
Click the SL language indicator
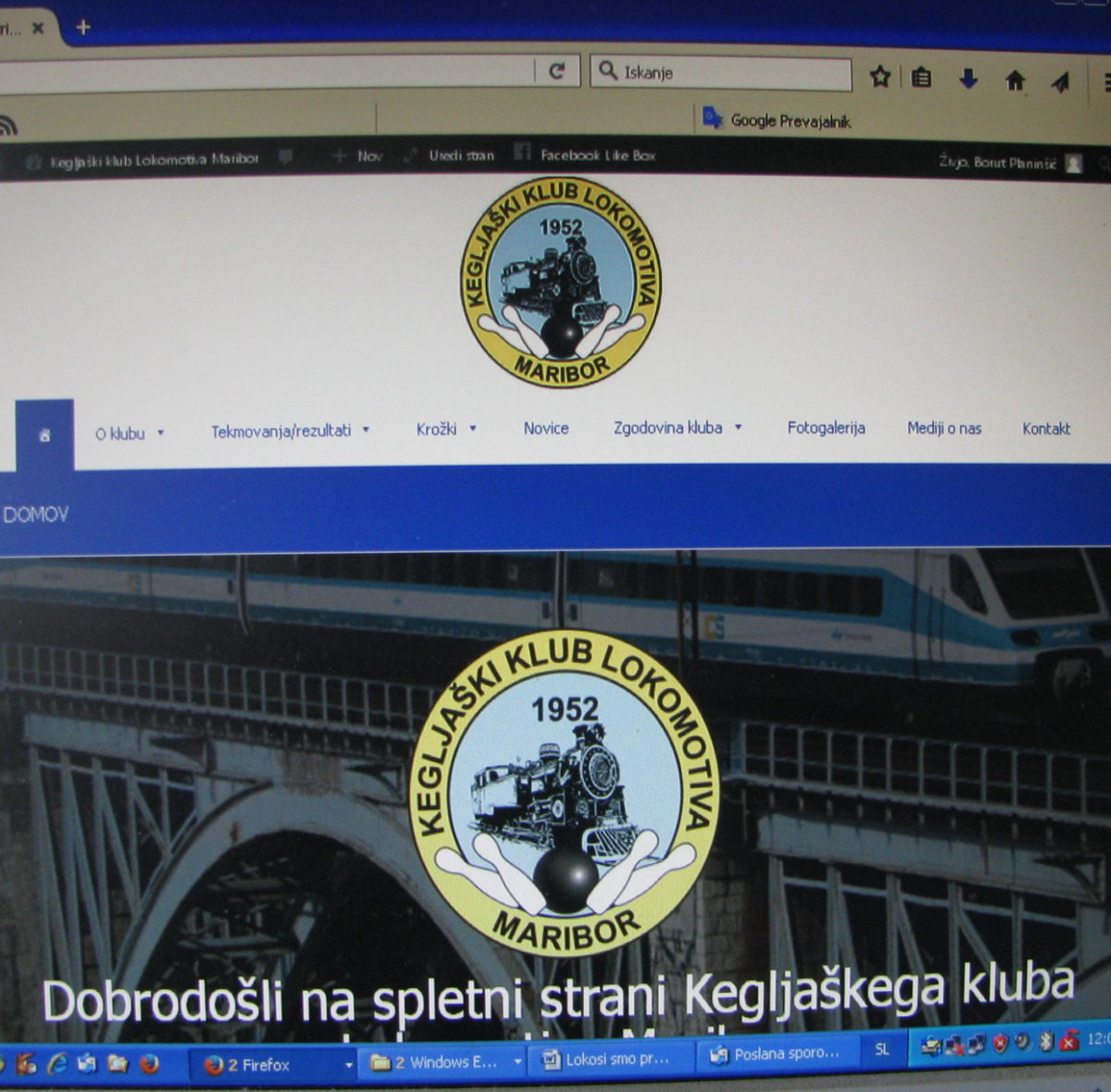pos(881,1048)
